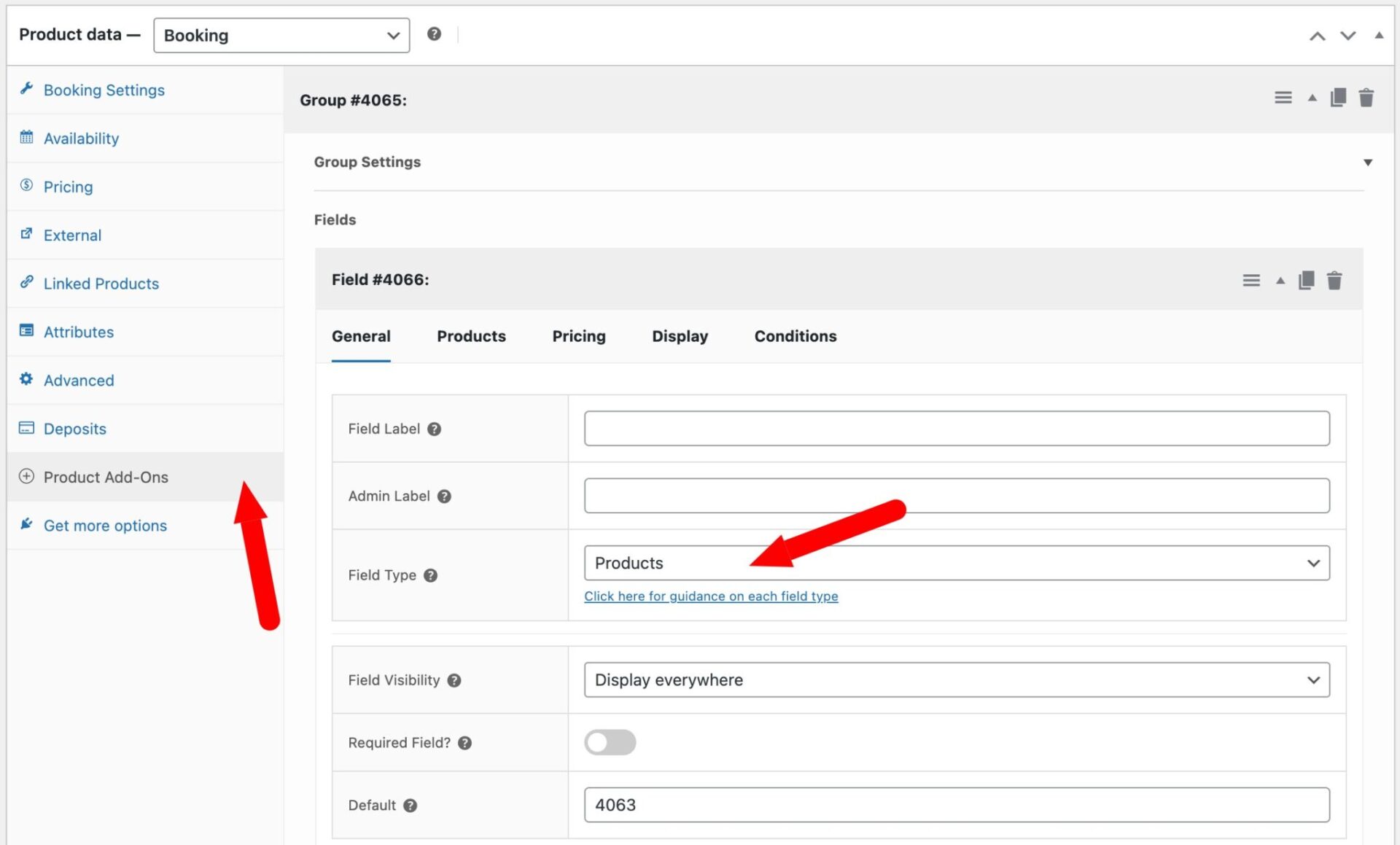Open the Field Visibility dropdown

957,679
